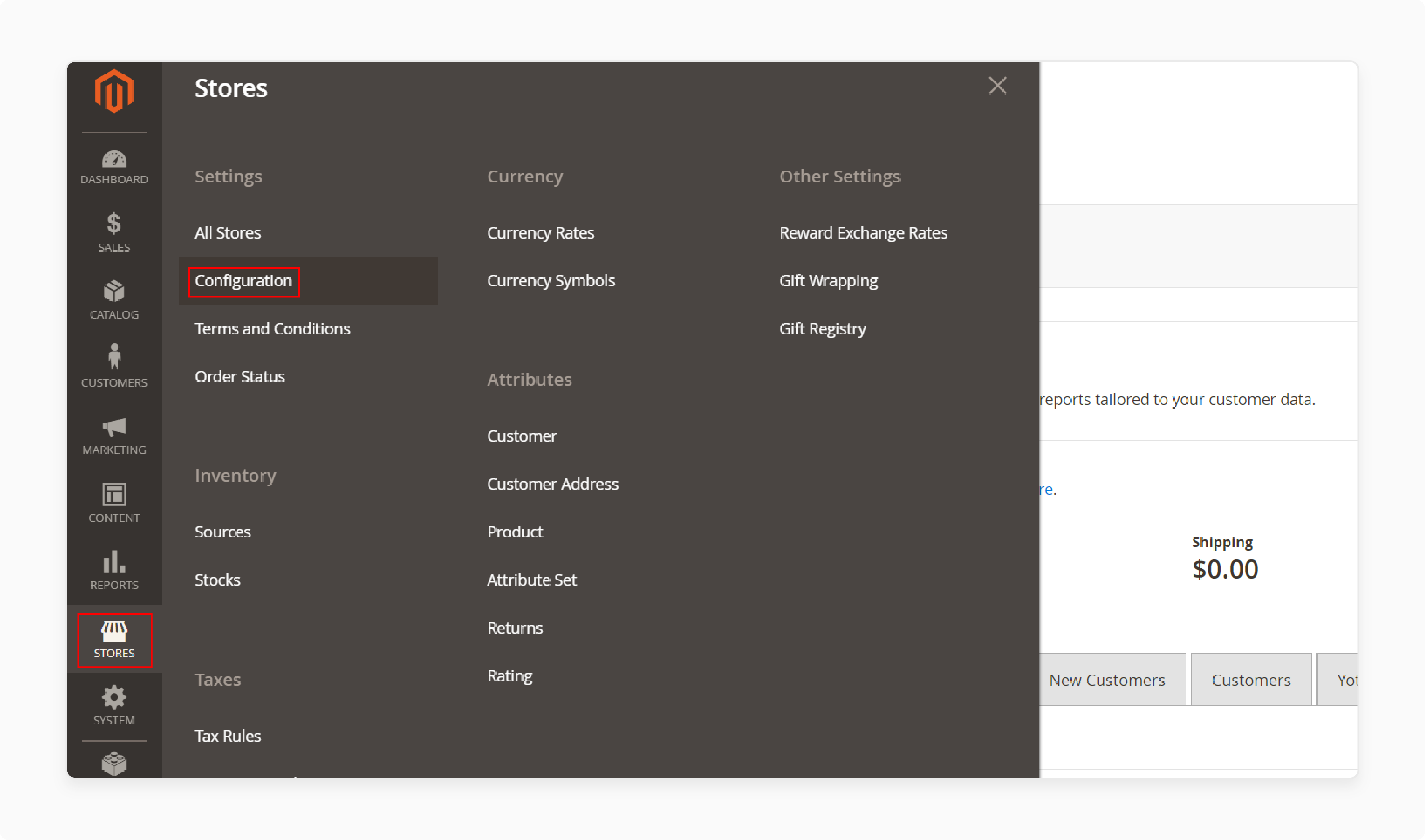Open Currency Rates
Viewport: 1425px width, 840px height.
(541, 233)
